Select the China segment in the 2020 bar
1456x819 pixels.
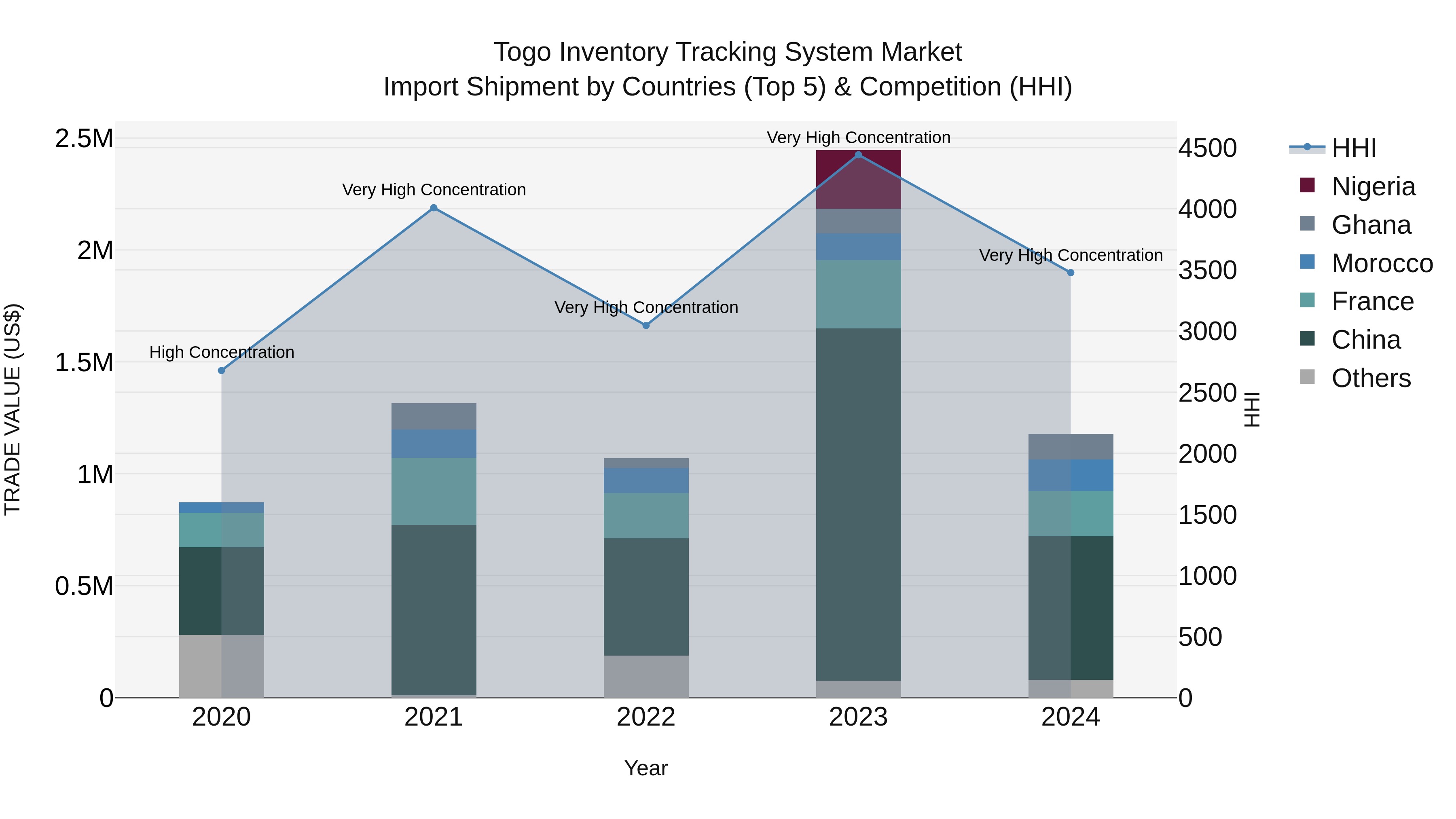(222, 591)
